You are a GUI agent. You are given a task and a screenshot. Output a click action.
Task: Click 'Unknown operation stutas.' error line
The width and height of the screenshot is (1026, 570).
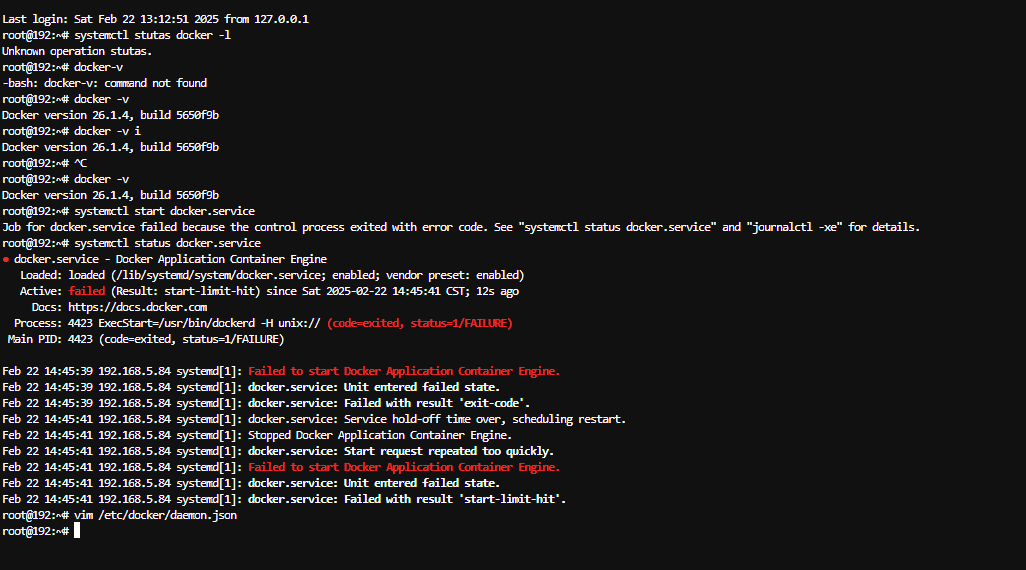77,51
